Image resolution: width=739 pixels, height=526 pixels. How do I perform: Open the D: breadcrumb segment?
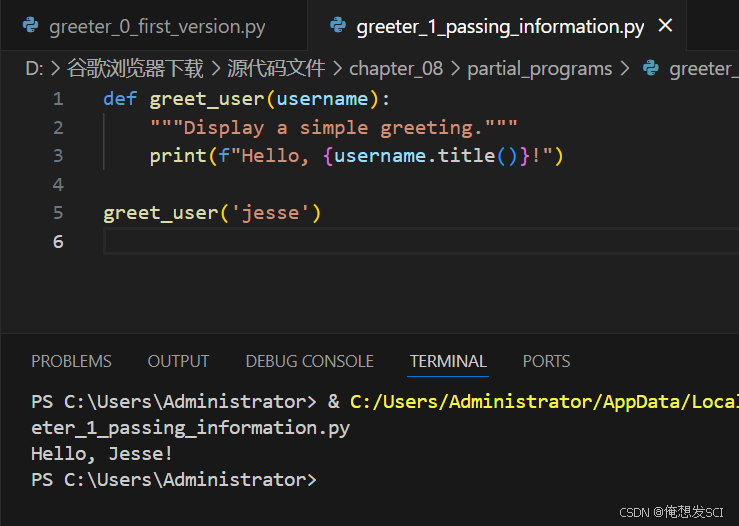[x=34, y=69]
